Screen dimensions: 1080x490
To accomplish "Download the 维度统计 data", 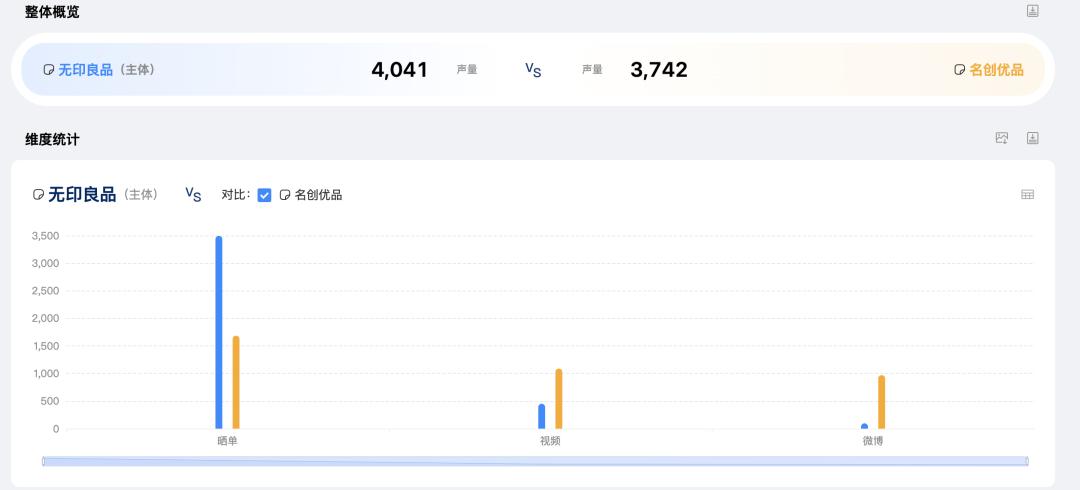I will [x=1032, y=138].
